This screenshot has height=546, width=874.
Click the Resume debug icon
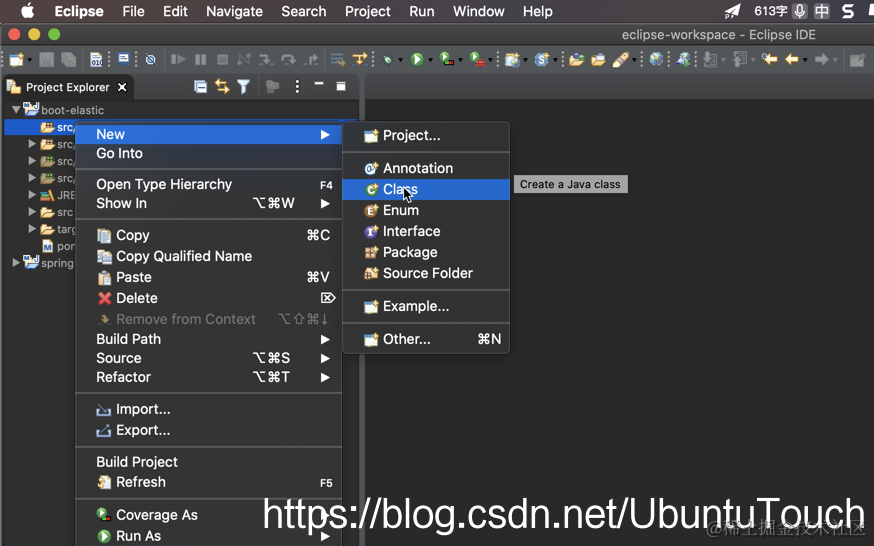coord(178,59)
